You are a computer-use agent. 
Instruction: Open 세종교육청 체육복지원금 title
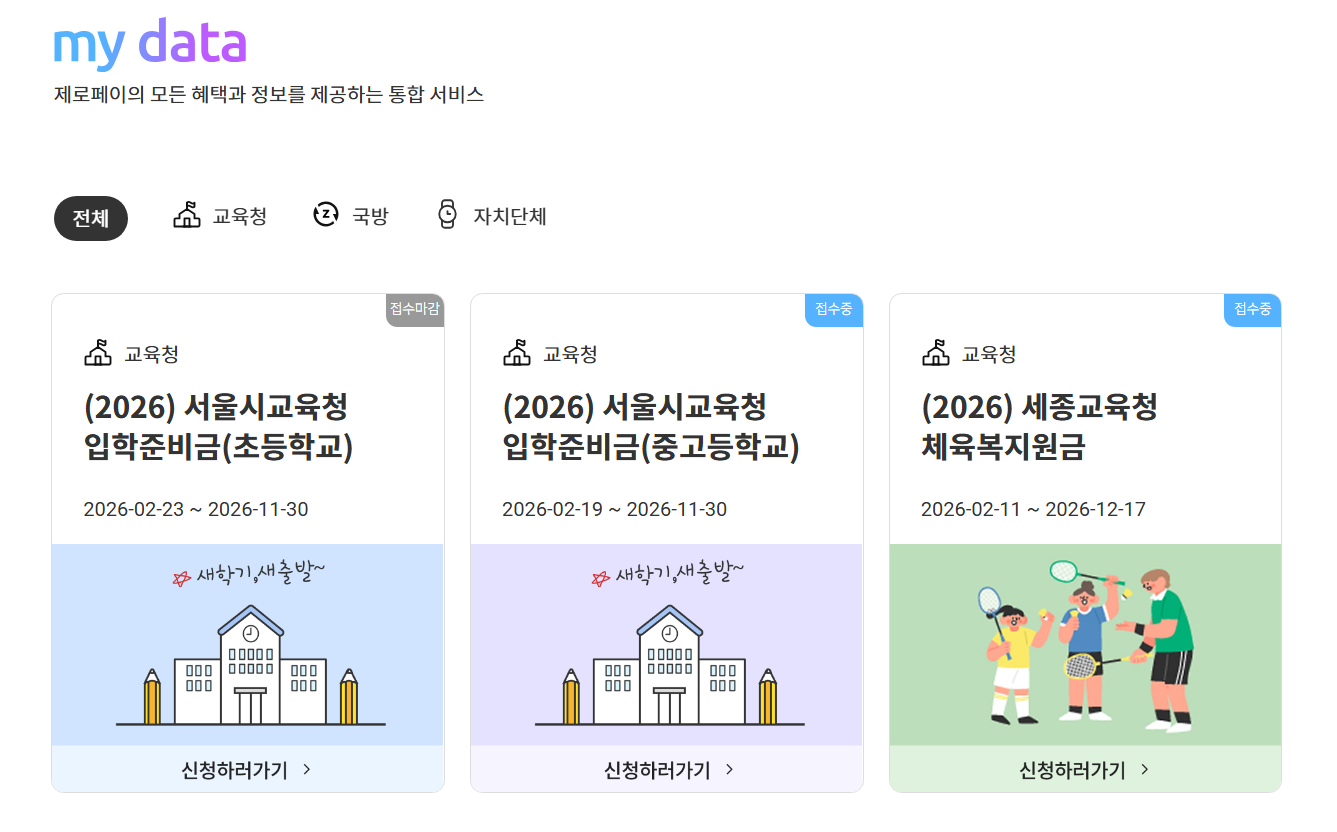1040,427
